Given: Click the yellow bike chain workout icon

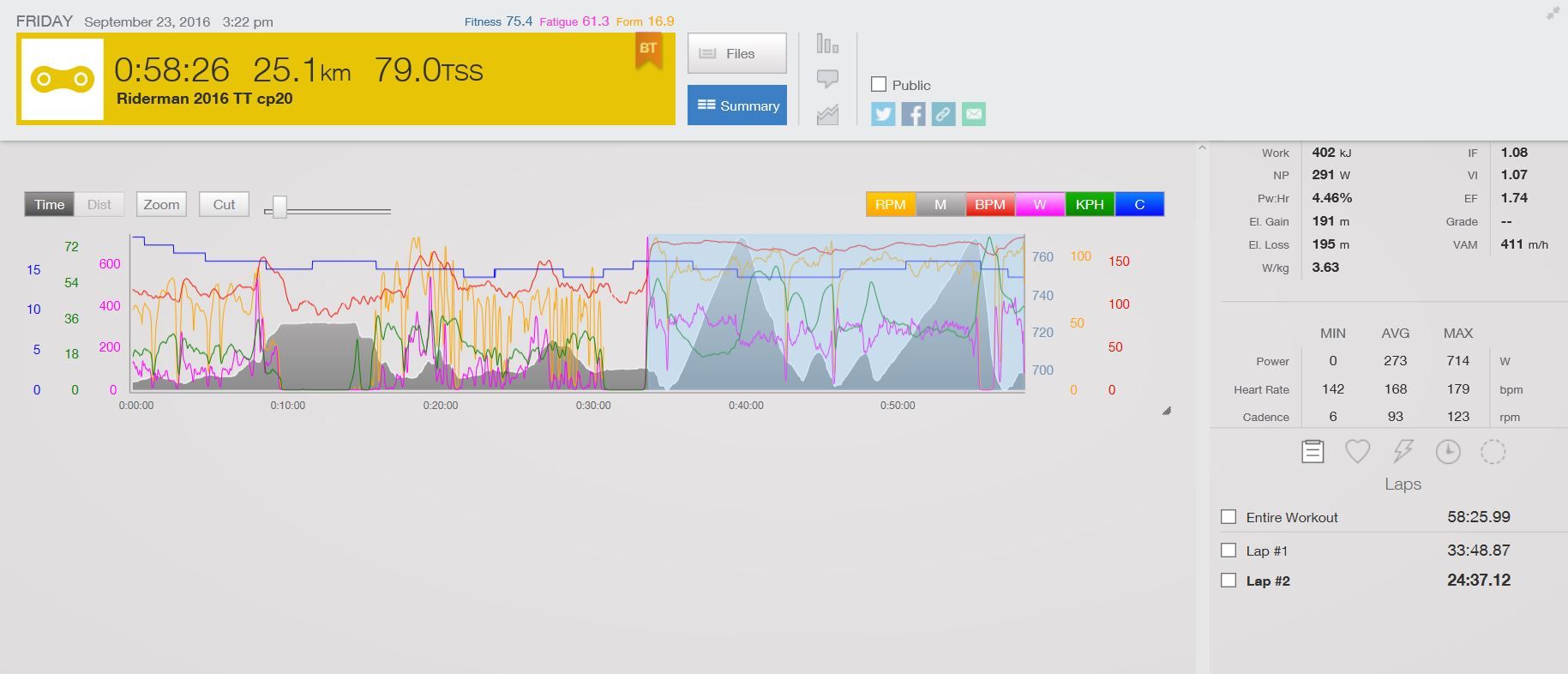Looking at the screenshot, I should click(x=62, y=79).
